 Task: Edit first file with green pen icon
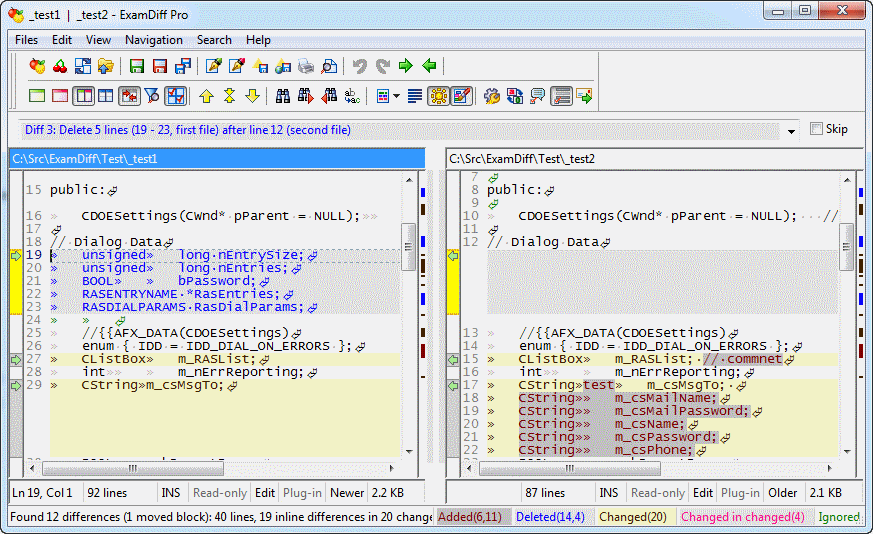click(x=214, y=66)
